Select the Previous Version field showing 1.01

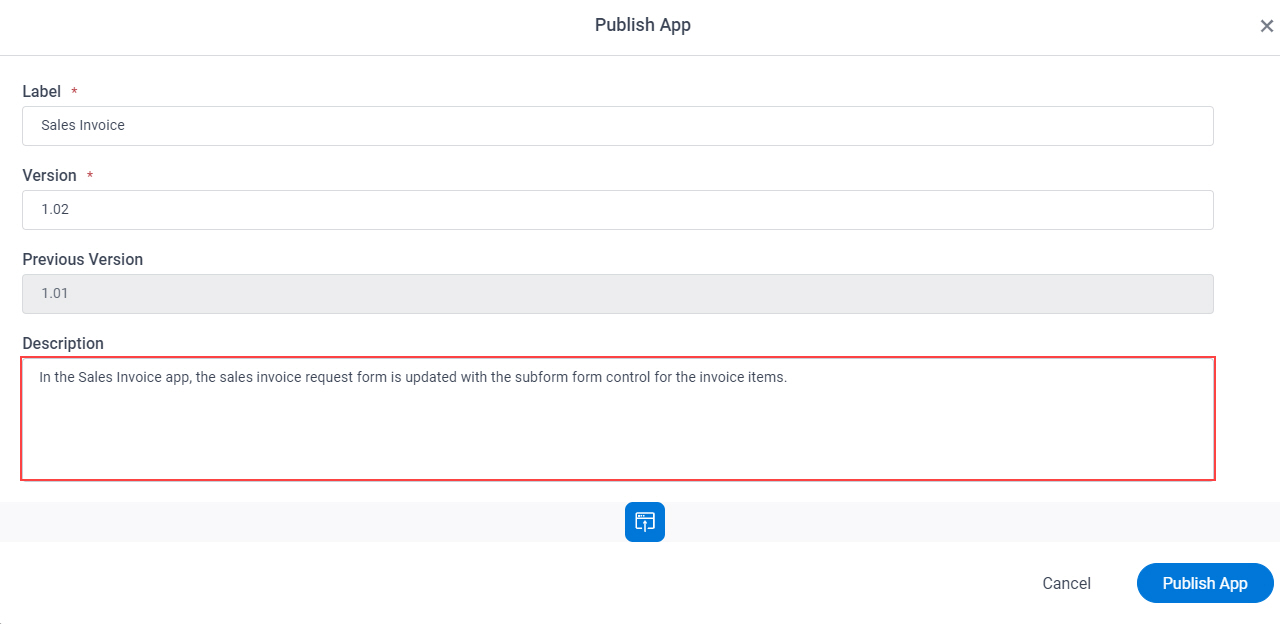click(618, 294)
